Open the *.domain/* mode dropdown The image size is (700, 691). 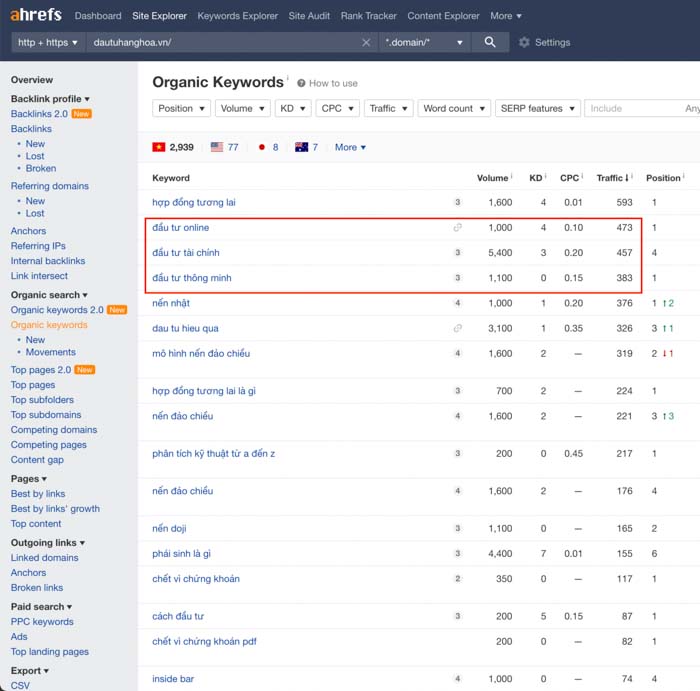click(x=424, y=42)
